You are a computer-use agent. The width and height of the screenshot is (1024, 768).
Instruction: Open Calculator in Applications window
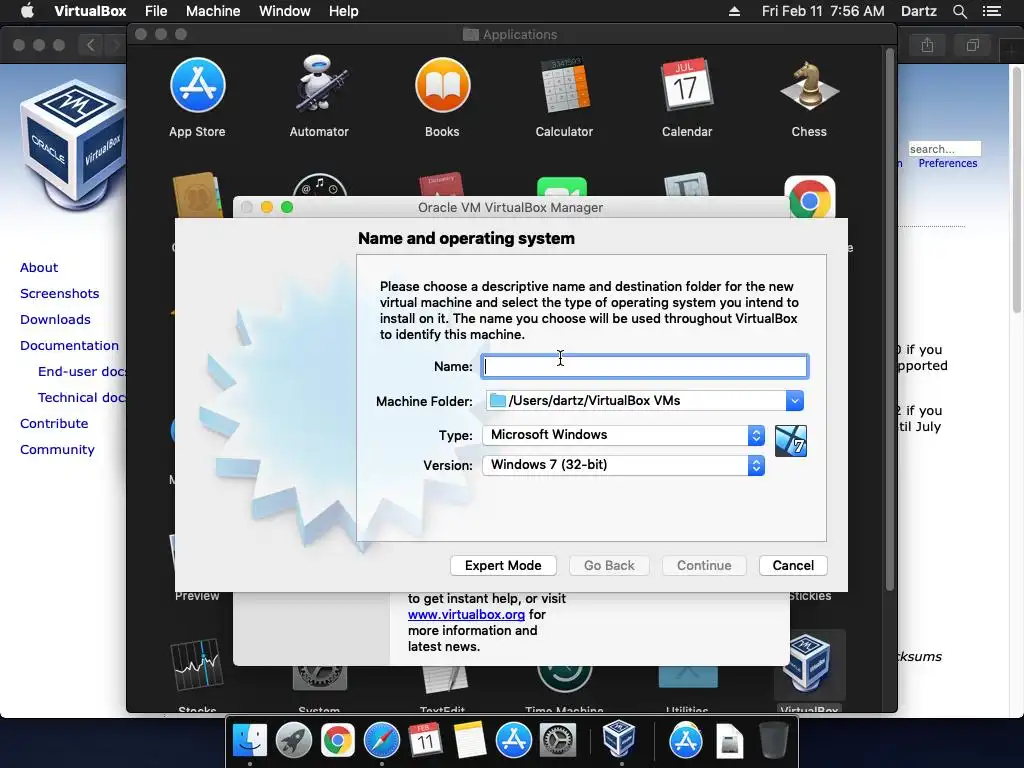564,86
